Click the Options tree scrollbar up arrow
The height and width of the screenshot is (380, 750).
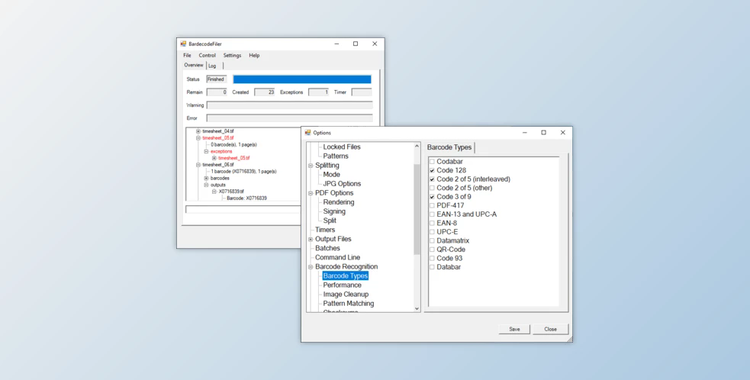417,146
